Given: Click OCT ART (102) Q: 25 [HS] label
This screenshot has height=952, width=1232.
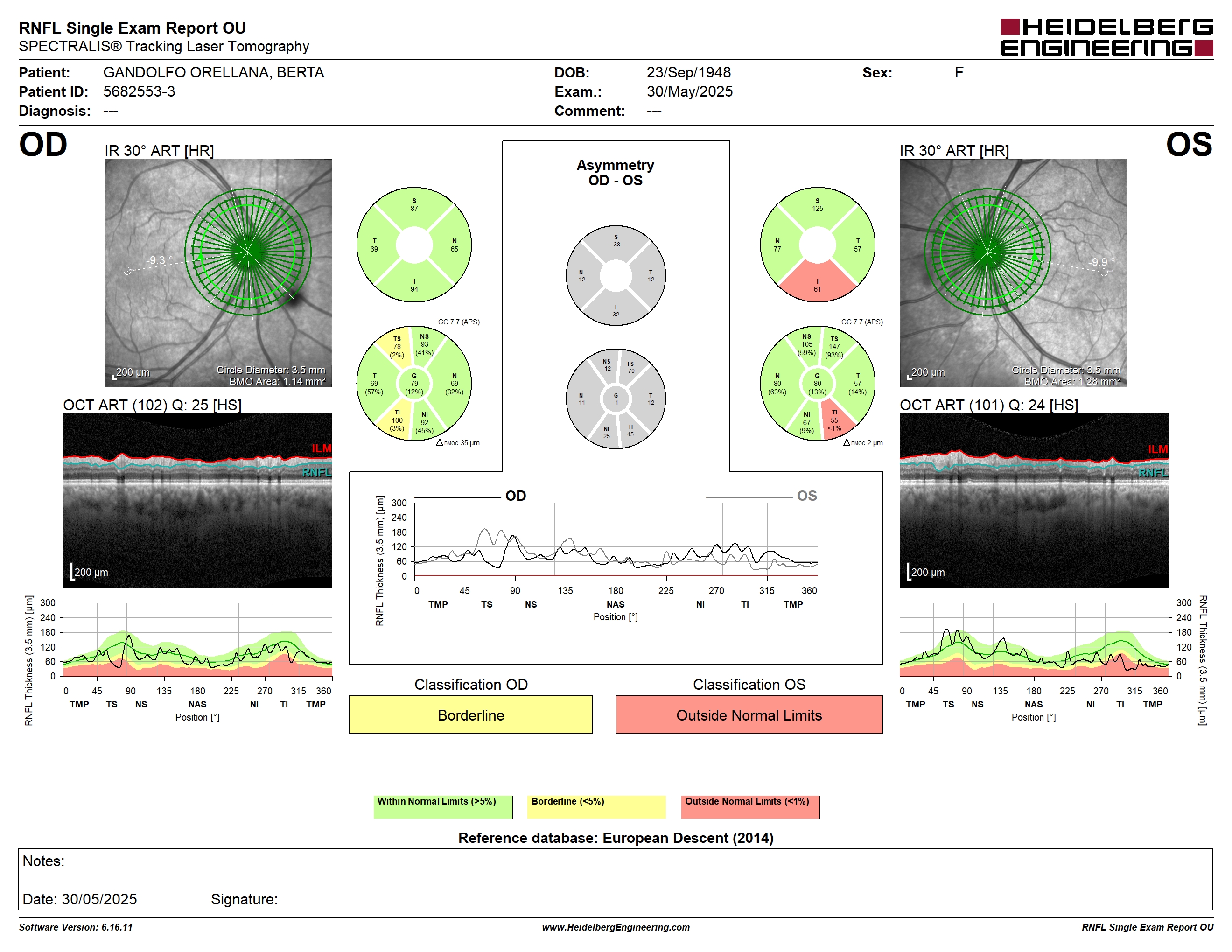Looking at the screenshot, I should [x=152, y=405].
